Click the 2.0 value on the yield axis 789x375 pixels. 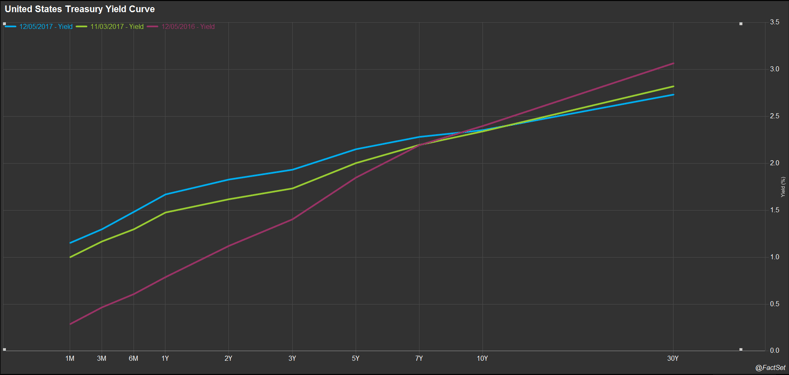(x=775, y=163)
